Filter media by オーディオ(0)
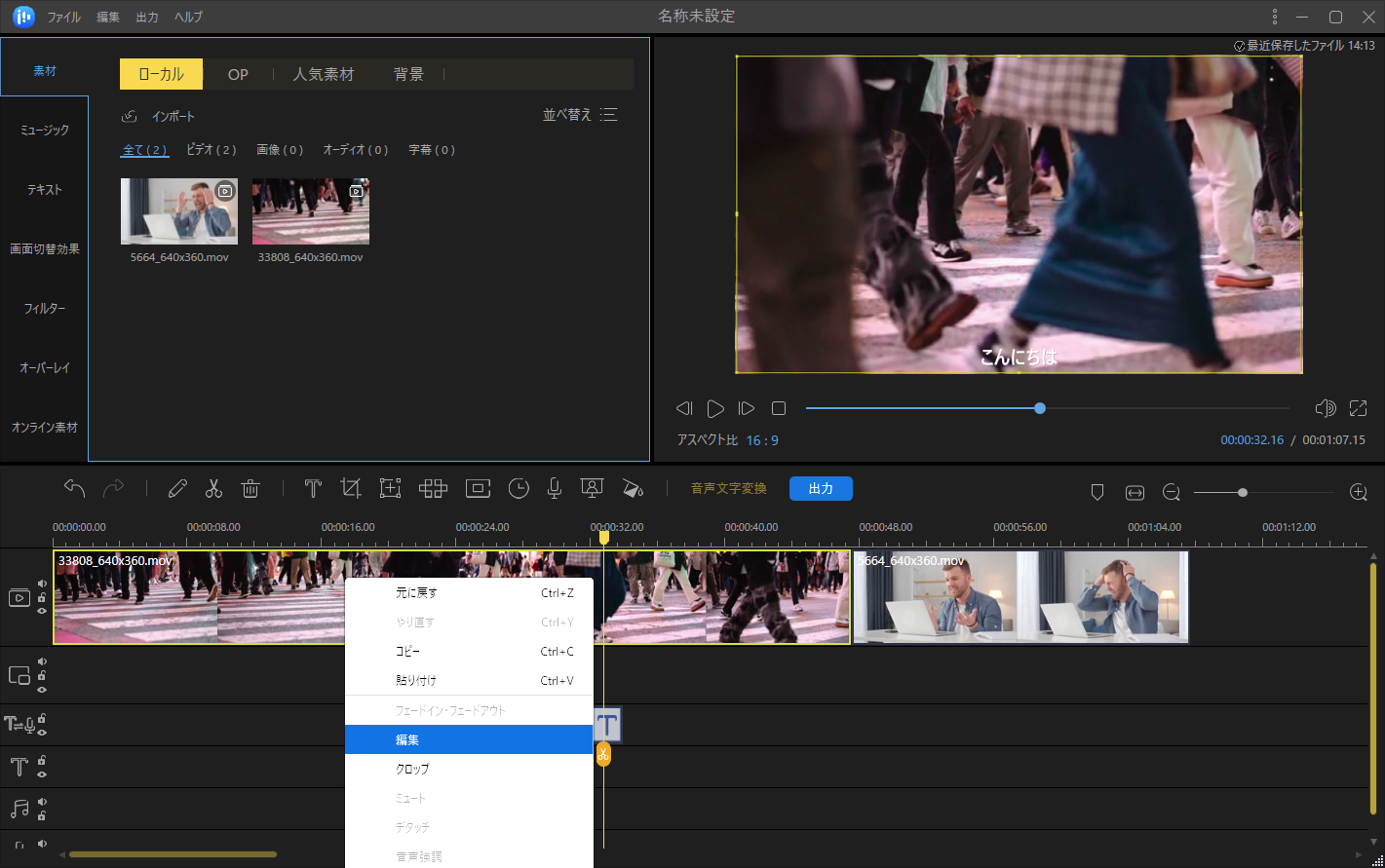The height and width of the screenshot is (868, 1385). tap(356, 150)
